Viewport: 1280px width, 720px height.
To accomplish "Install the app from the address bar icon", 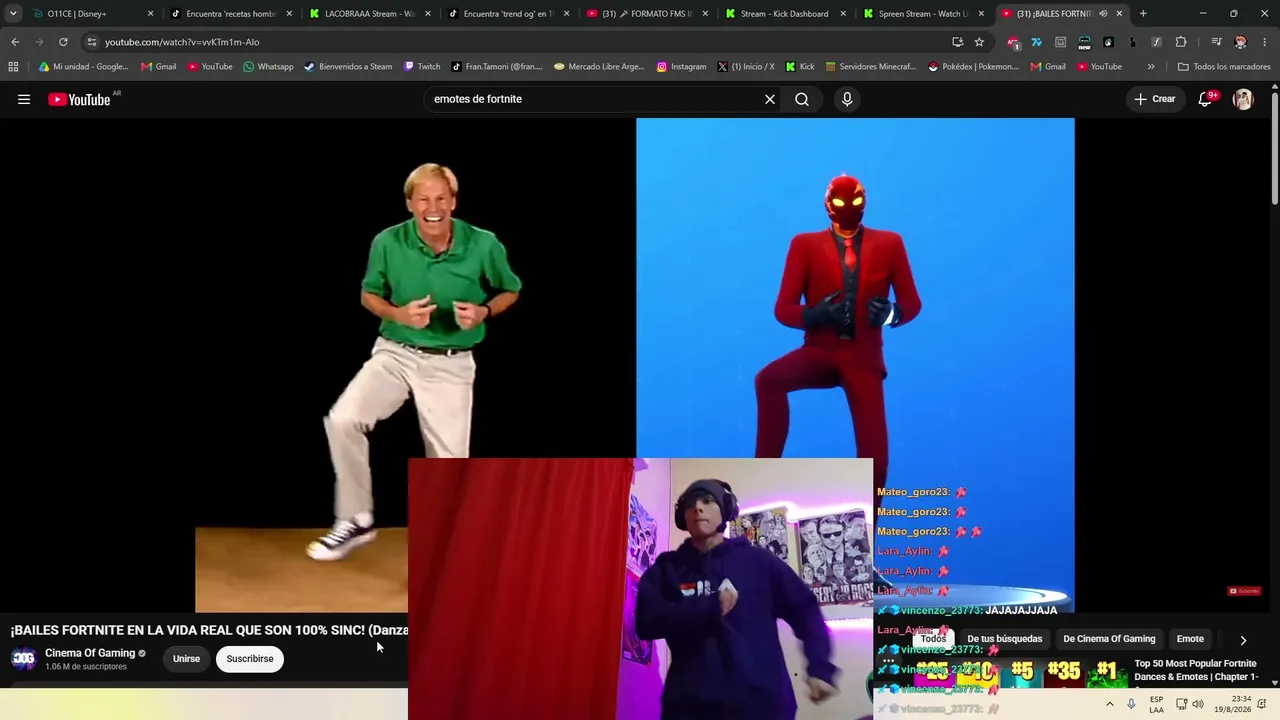I will [957, 42].
